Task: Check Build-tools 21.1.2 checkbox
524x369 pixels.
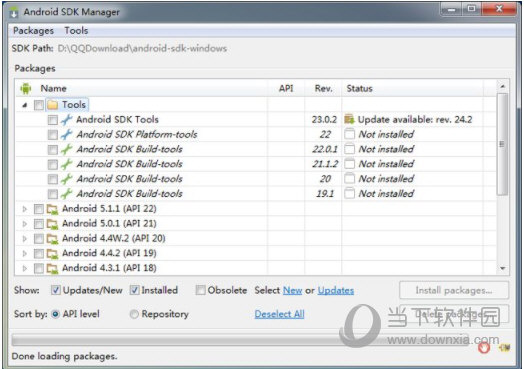Action: [52, 164]
